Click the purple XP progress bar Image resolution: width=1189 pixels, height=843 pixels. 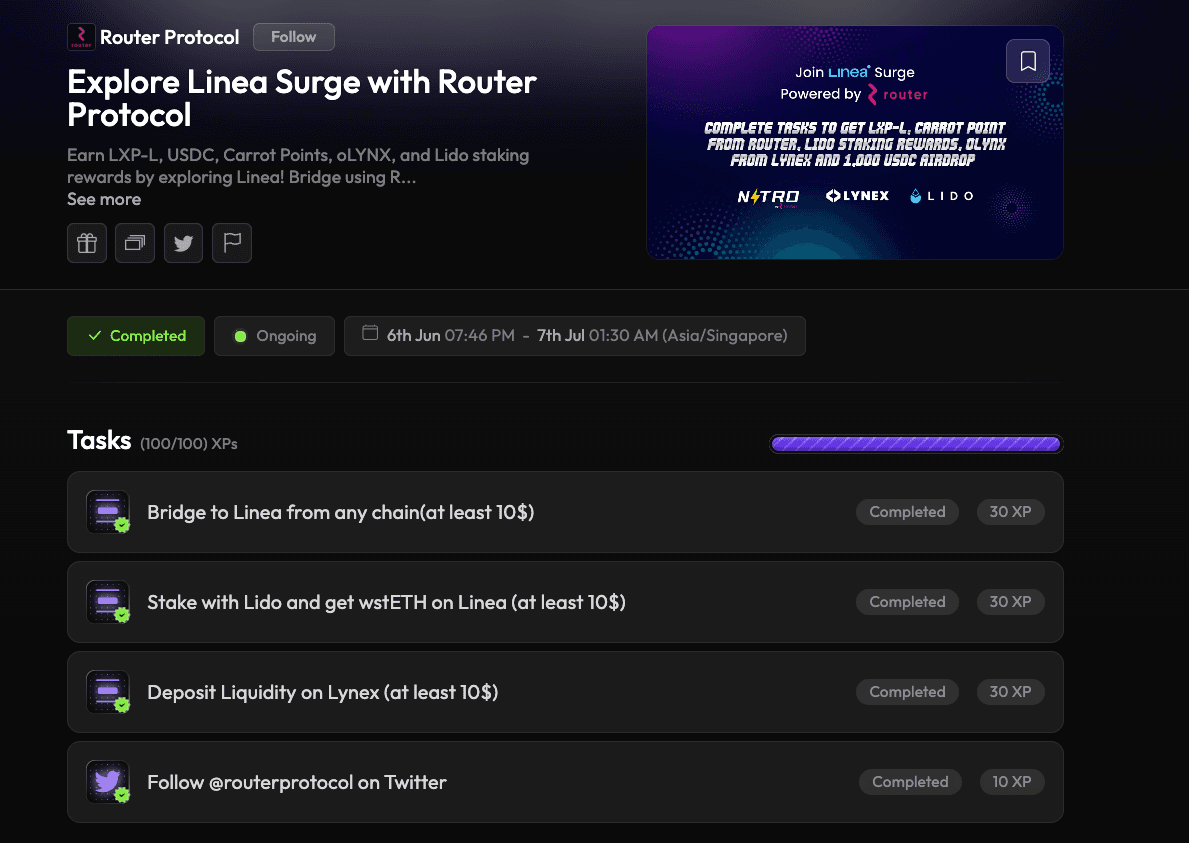[916, 443]
